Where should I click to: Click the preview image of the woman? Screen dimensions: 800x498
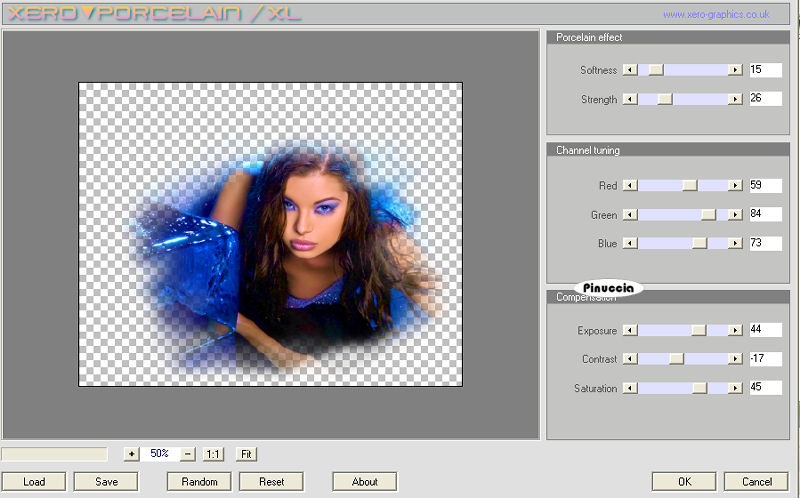point(270,234)
